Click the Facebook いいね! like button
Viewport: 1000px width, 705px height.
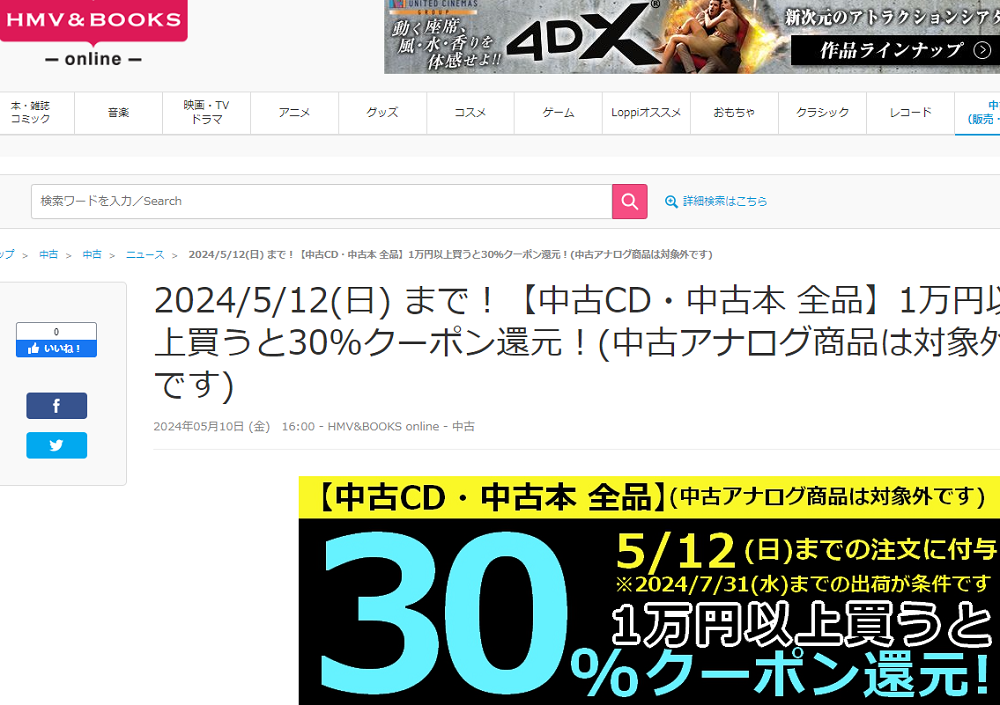[x=57, y=348]
